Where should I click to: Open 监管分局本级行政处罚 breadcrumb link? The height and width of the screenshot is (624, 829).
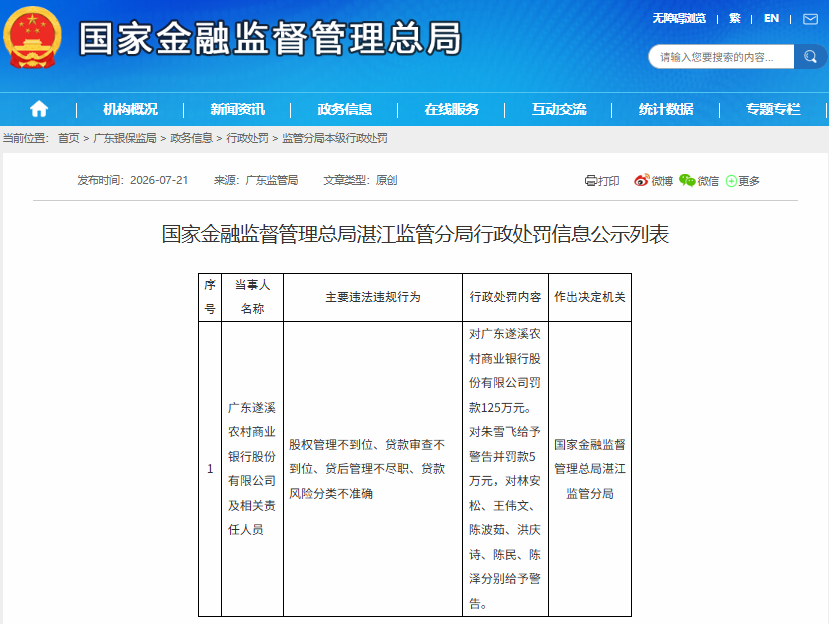(335, 139)
